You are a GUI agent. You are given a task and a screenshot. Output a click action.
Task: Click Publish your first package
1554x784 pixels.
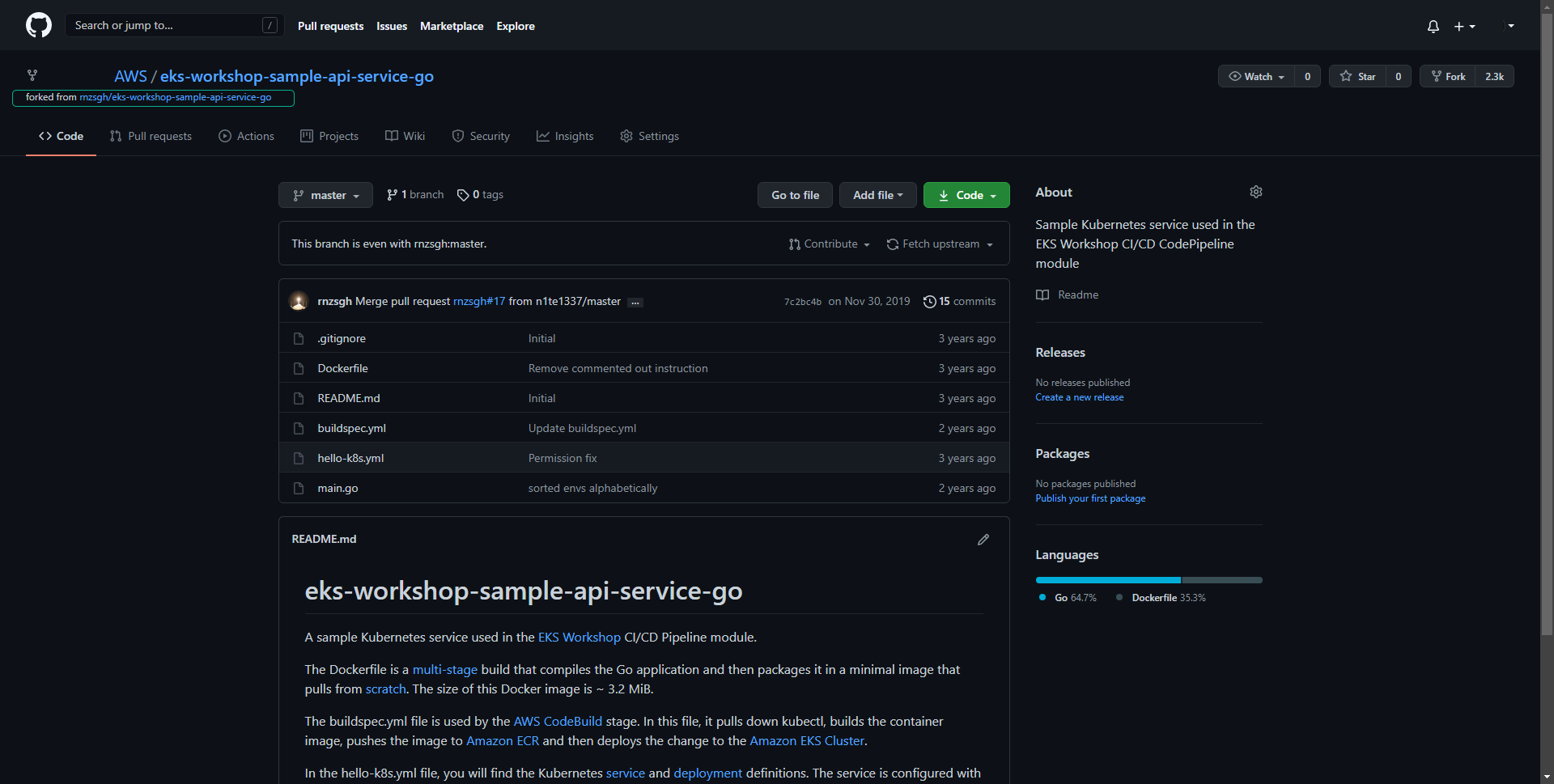[x=1090, y=498]
